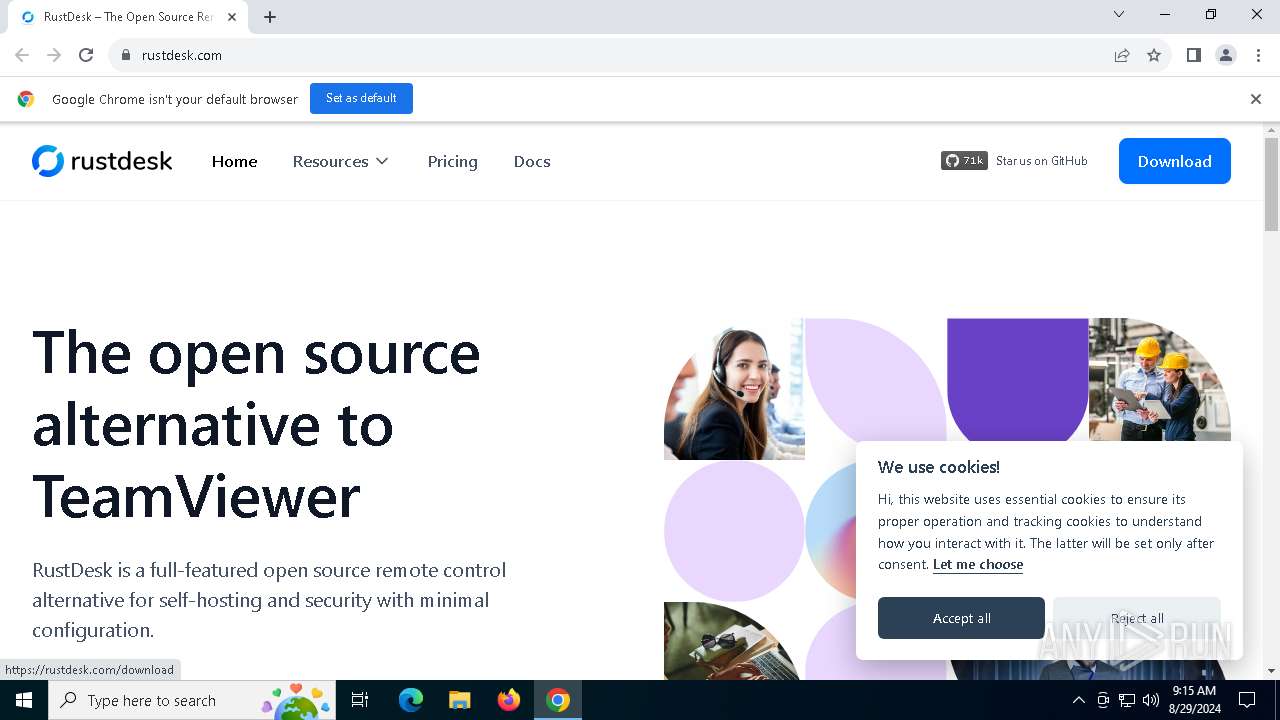The height and width of the screenshot is (720, 1280).
Task: Accept all cookies
Action: click(x=961, y=618)
